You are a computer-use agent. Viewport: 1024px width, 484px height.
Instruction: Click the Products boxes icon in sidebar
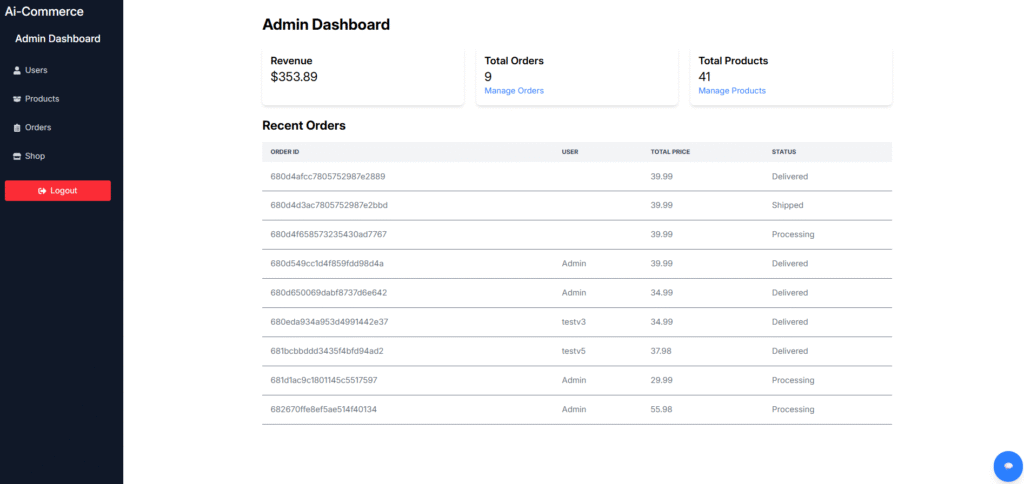pyautogui.click(x=17, y=99)
